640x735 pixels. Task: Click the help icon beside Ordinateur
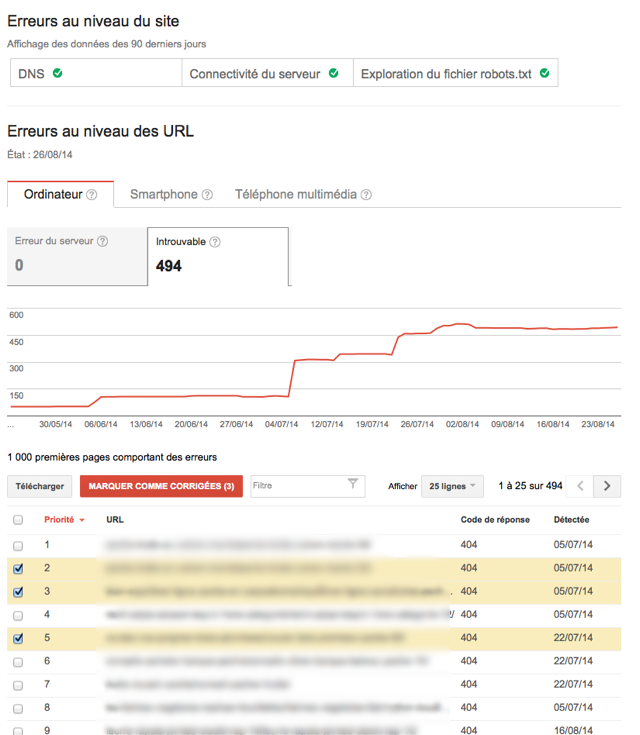92,195
